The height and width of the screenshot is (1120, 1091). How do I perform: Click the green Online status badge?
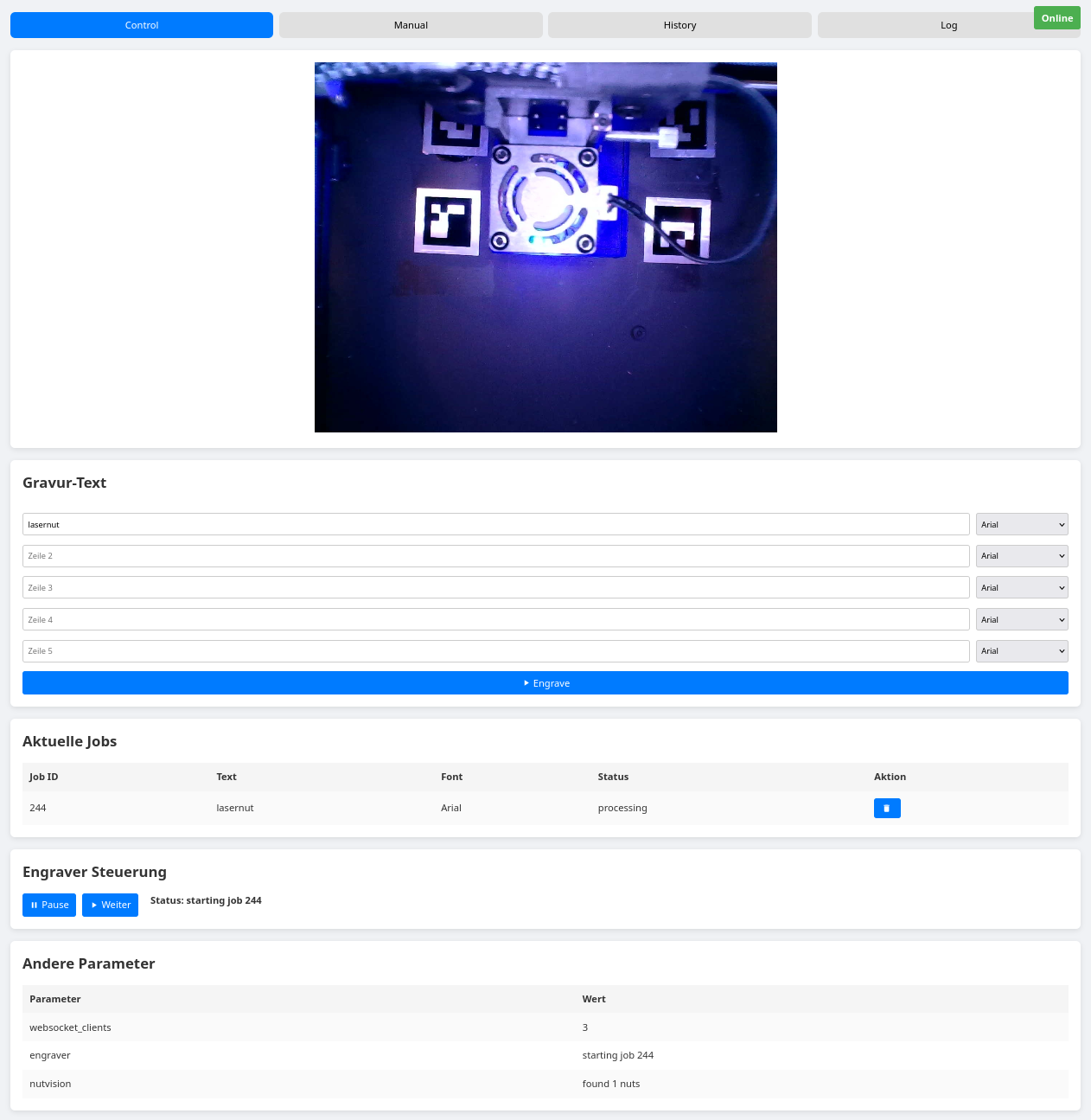1056,17
